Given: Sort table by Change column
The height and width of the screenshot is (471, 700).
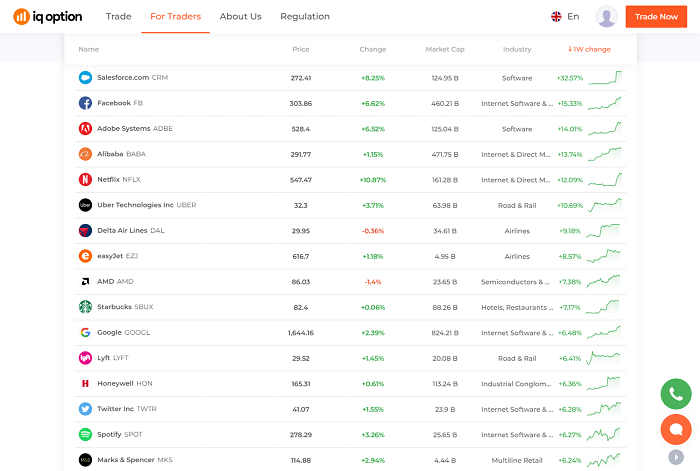Looking at the screenshot, I should click(x=373, y=49).
